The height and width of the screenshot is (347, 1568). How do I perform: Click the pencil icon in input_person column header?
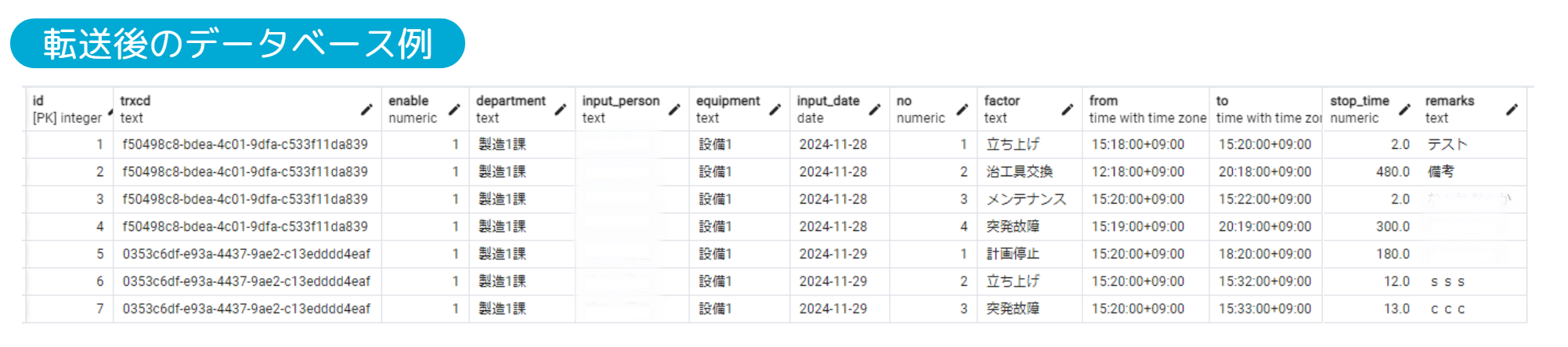click(x=674, y=110)
